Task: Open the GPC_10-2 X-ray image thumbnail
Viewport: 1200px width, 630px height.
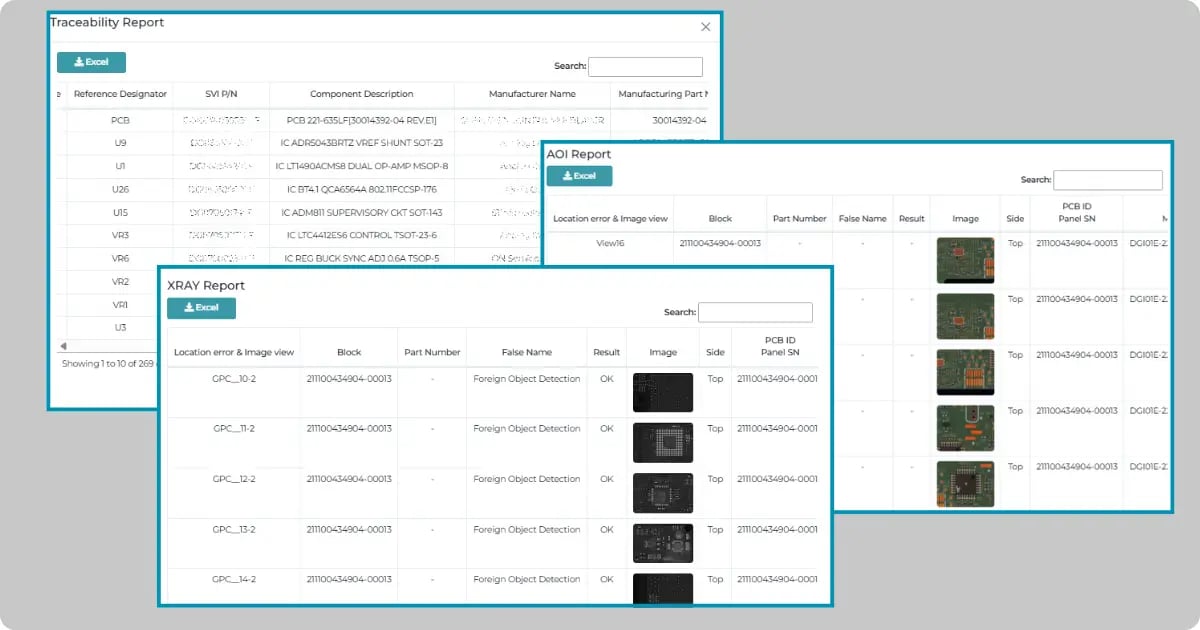Action: pos(662,392)
